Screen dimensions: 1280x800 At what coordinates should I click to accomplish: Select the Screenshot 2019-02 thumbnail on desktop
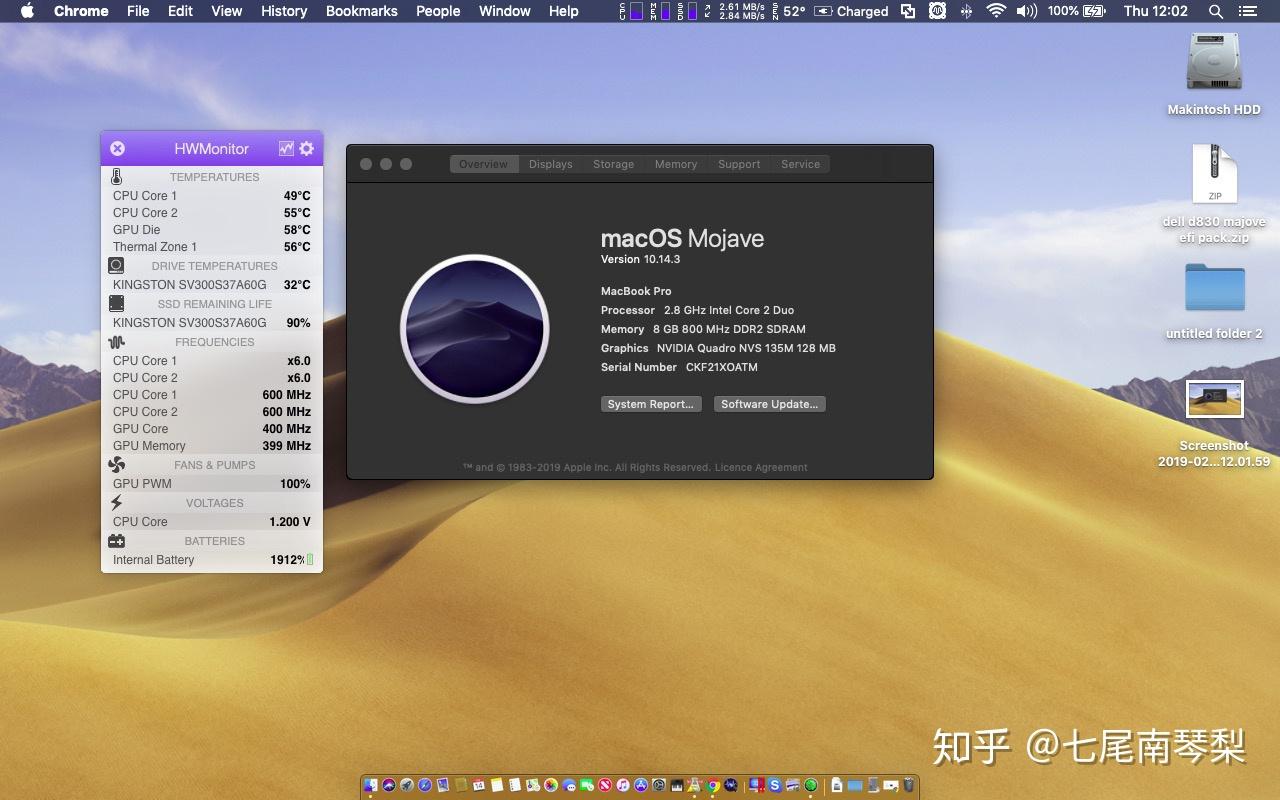point(1214,398)
